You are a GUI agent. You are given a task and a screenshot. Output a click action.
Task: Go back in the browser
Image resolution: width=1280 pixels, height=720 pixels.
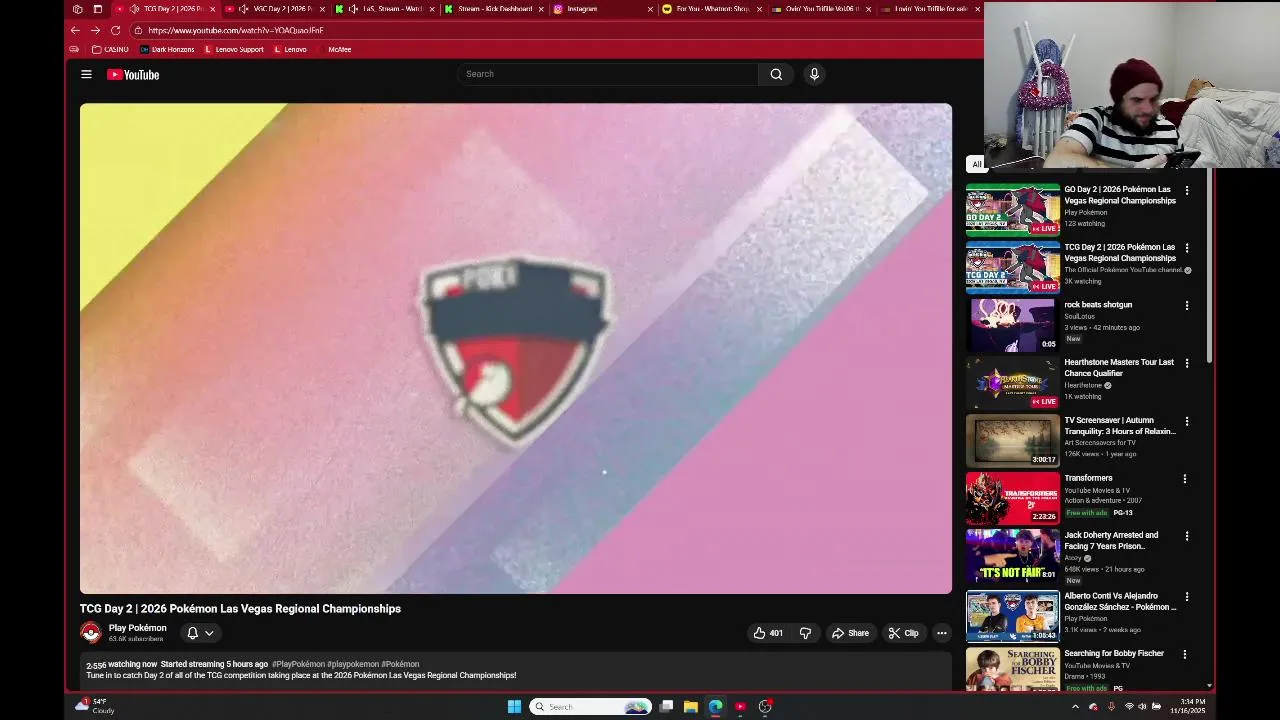75,30
